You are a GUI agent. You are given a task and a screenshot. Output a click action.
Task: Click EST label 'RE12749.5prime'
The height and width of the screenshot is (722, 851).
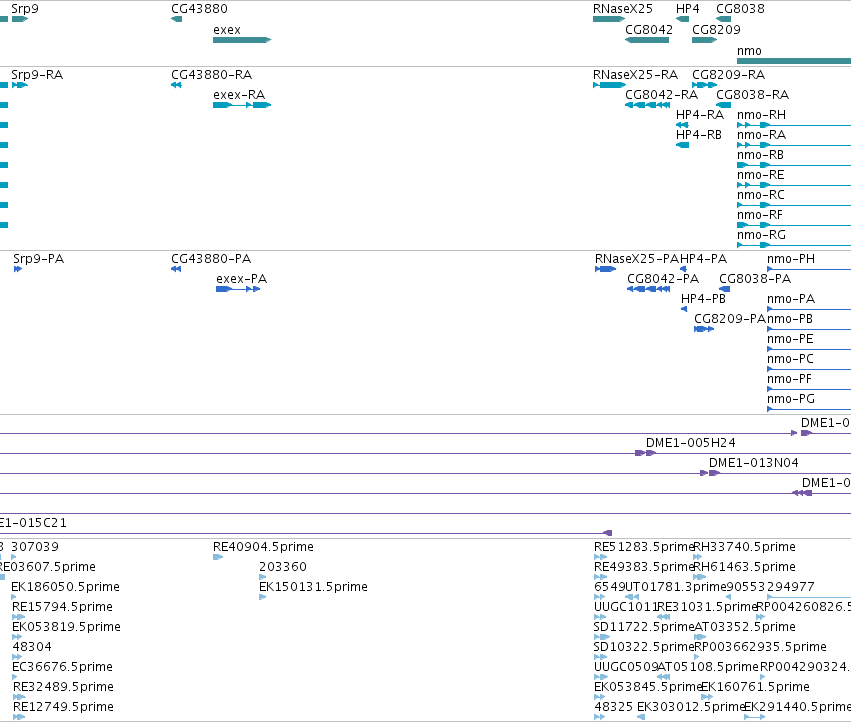tap(63, 708)
